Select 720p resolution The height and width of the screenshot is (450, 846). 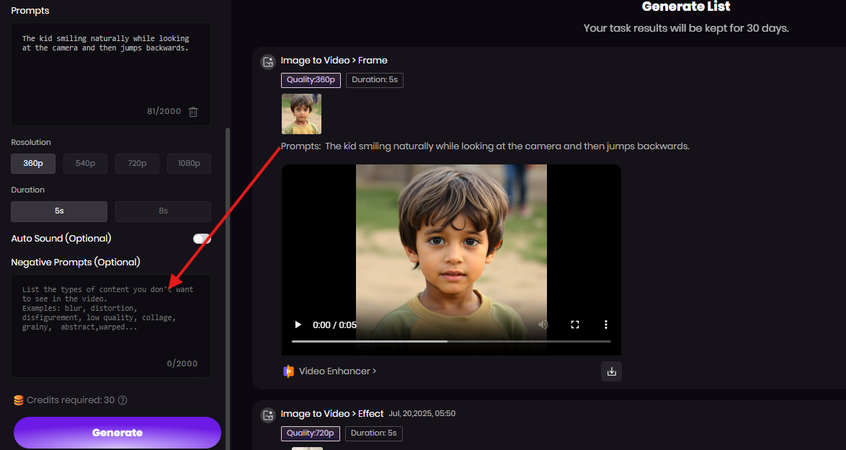click(137, 163)
